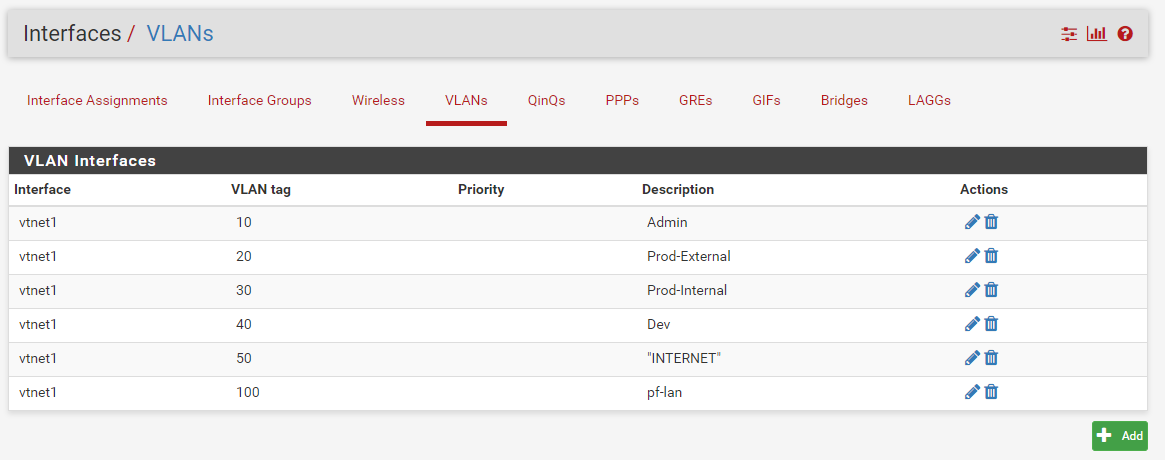Open the Interface Groups tab
This screenshot has height=460, width=1165.
(259, 100)
